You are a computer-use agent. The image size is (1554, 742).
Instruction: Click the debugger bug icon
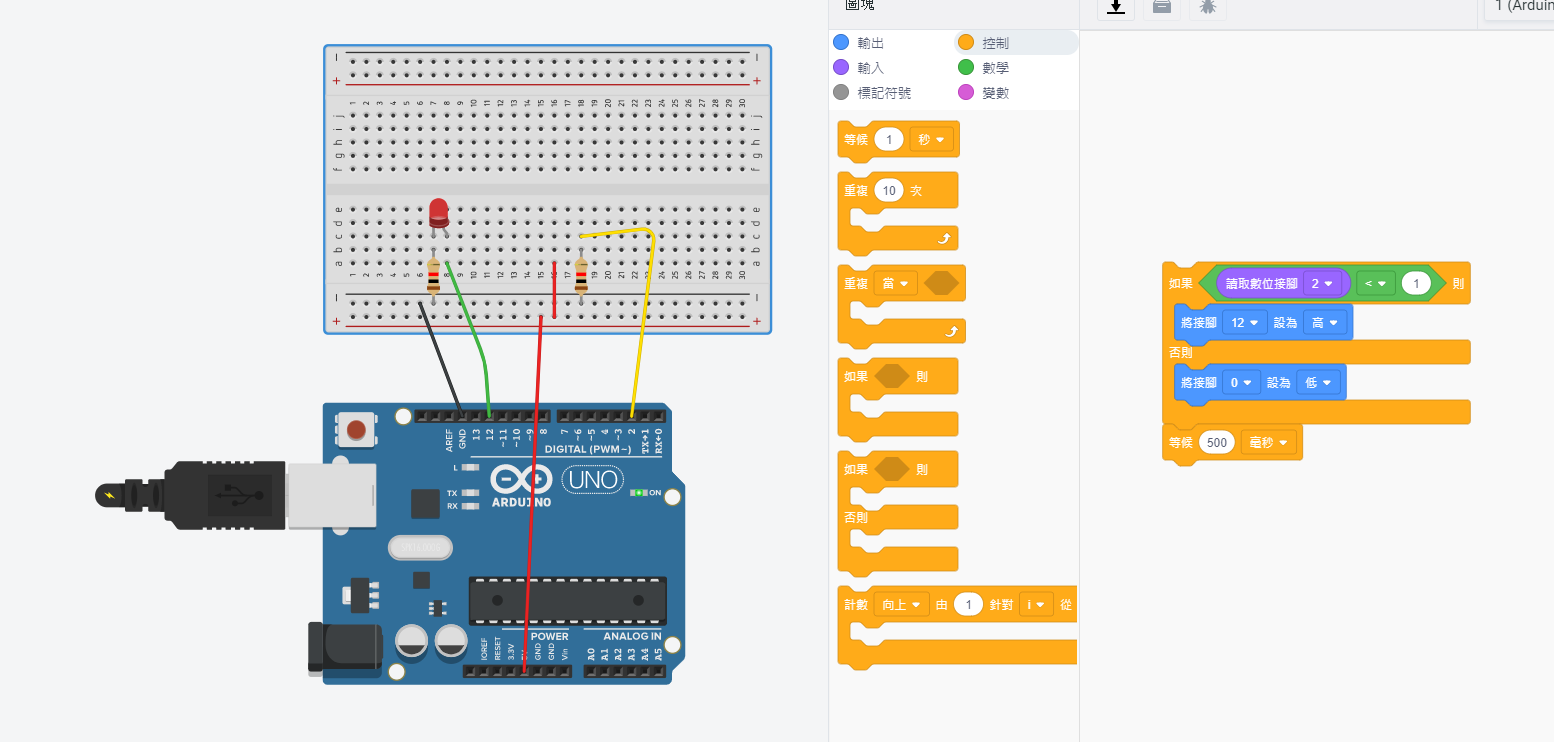(1207, 7)
